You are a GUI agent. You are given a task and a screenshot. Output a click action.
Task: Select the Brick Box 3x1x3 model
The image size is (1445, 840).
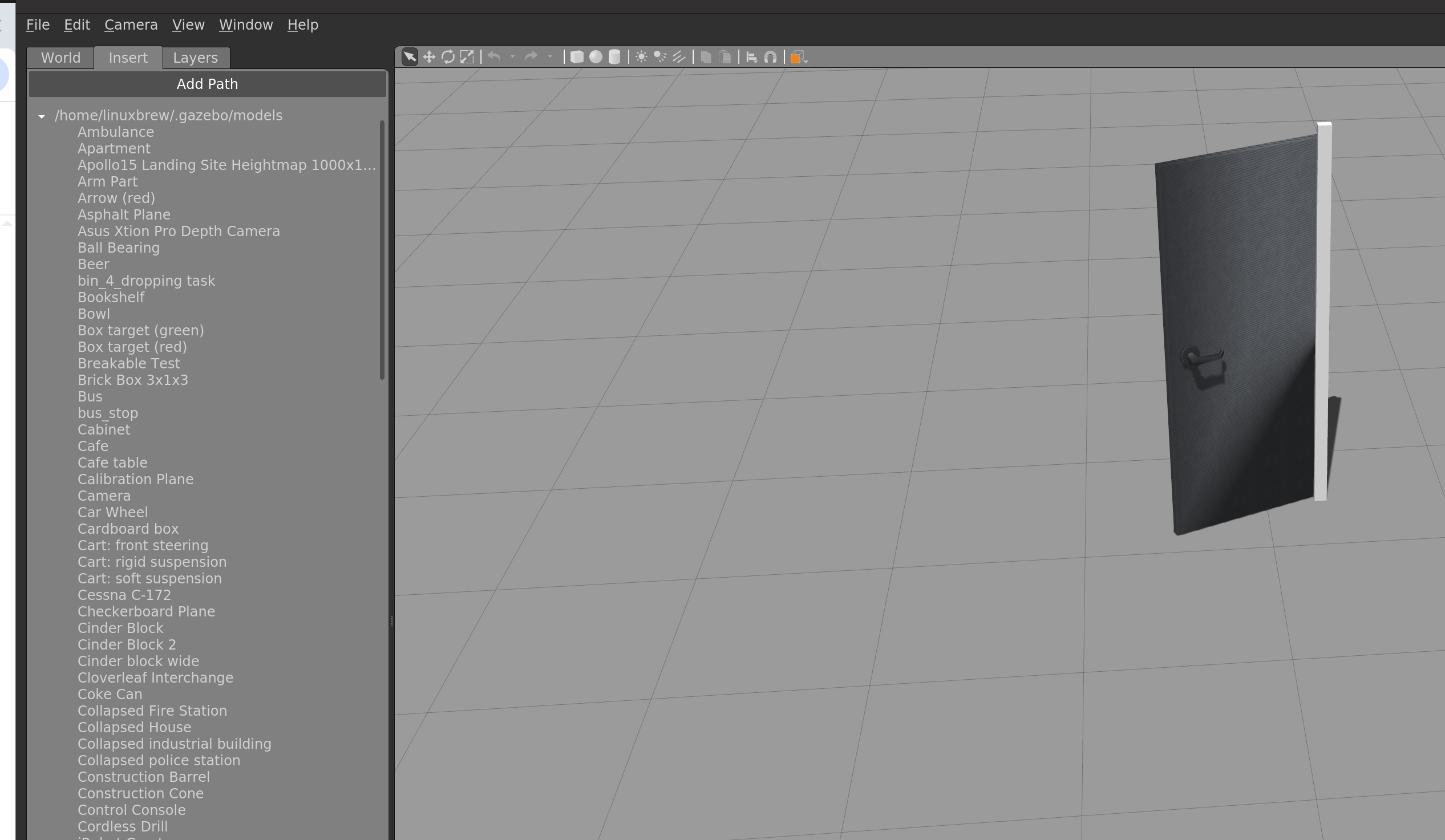132,380
